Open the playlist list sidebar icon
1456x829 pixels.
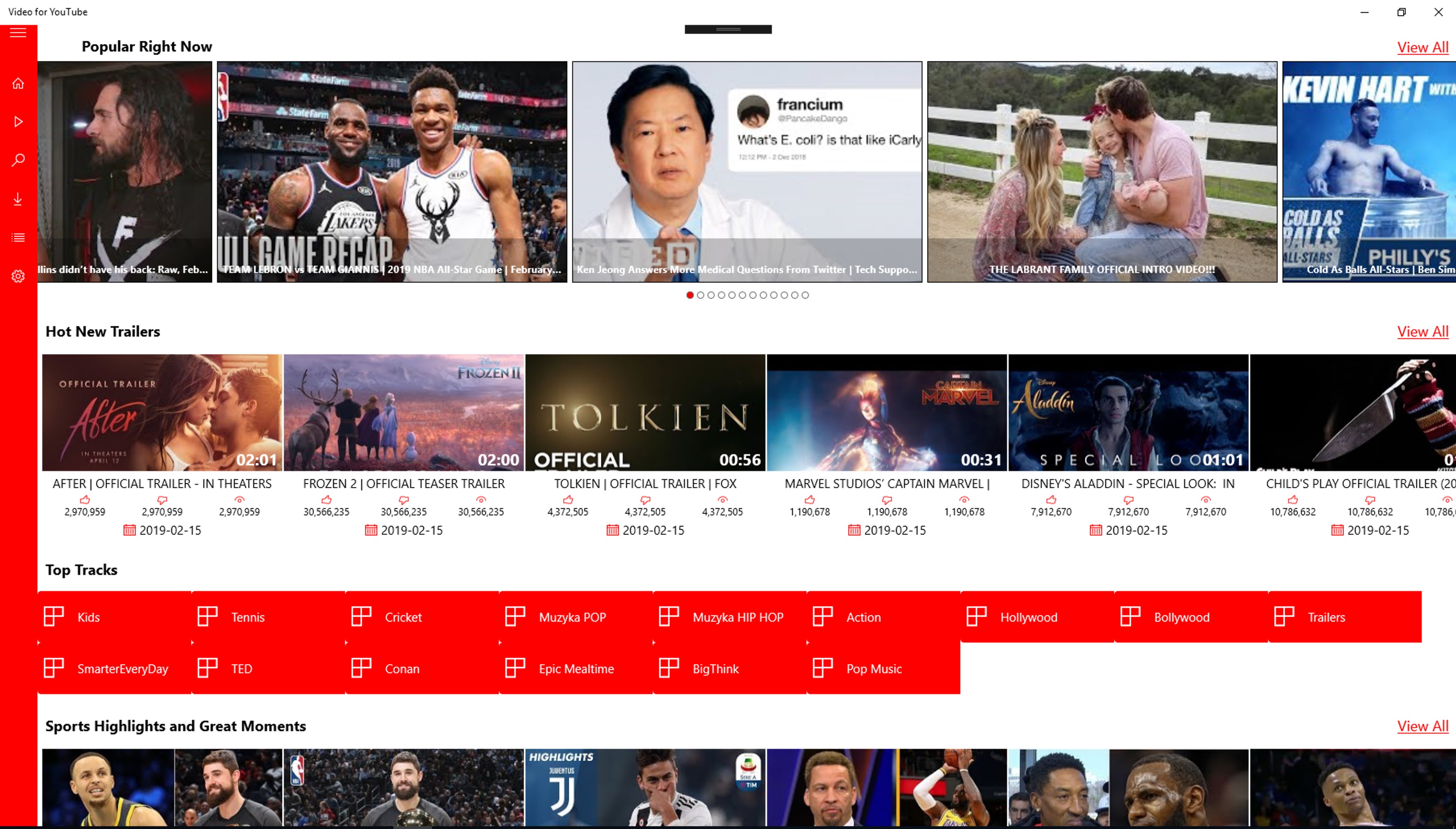[18, 238]
